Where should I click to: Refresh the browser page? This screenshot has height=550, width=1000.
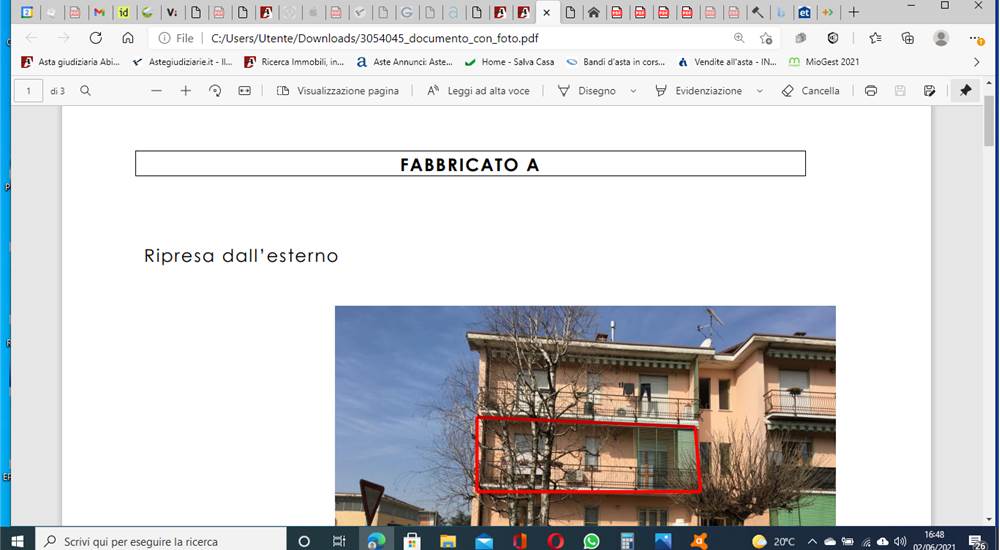point(96,38)
